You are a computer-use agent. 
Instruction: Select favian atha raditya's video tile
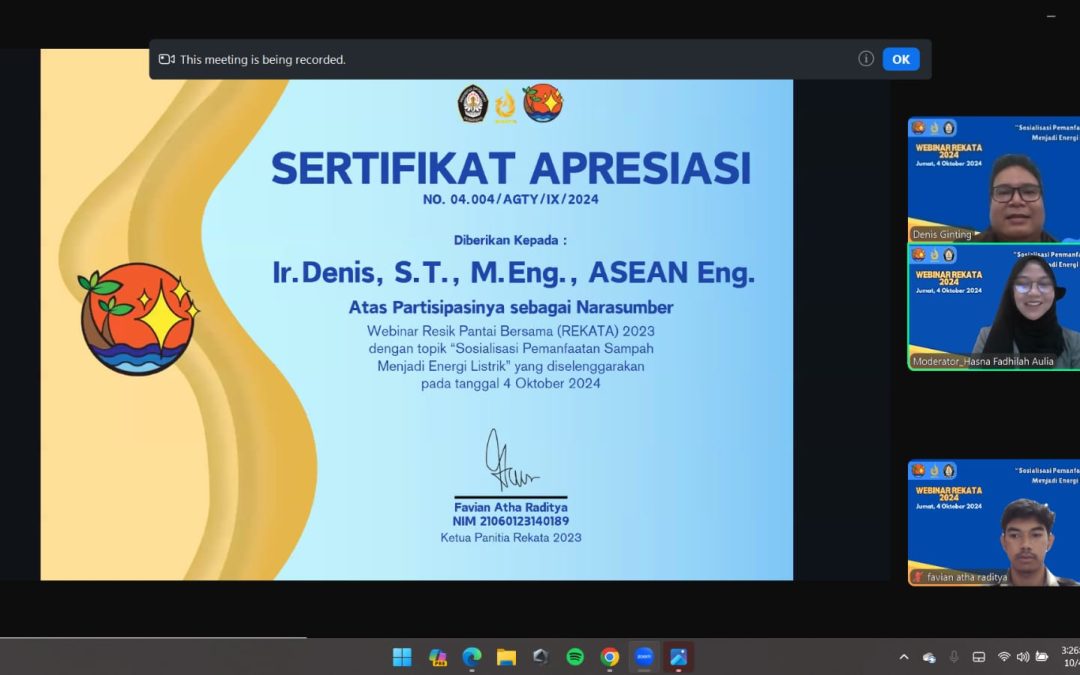(993, 522)
